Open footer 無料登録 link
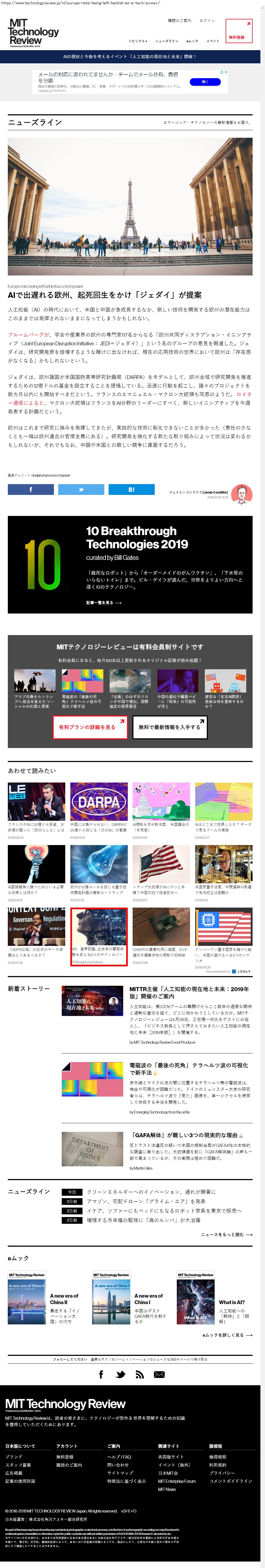The height and width of the screenshot is (1568, 265). coord(65,1457)
